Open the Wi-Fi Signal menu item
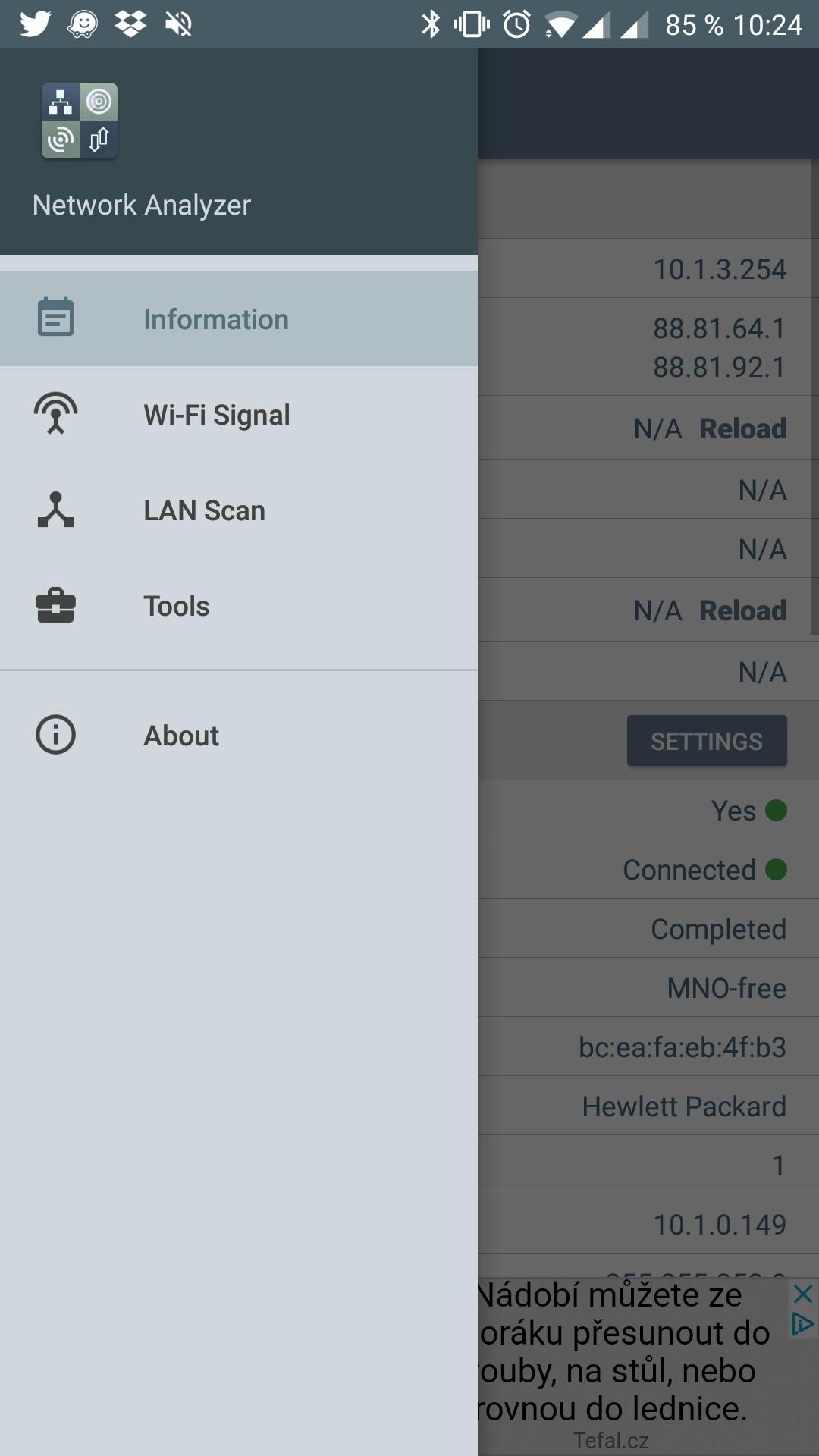This screenshot has height=1456, width=819. tap(217, 415)
